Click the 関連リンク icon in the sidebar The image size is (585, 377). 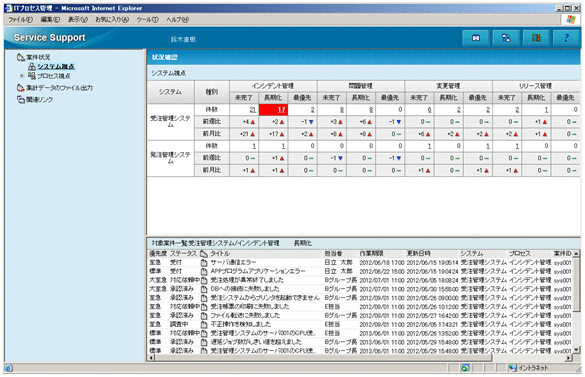coord(21,100)
